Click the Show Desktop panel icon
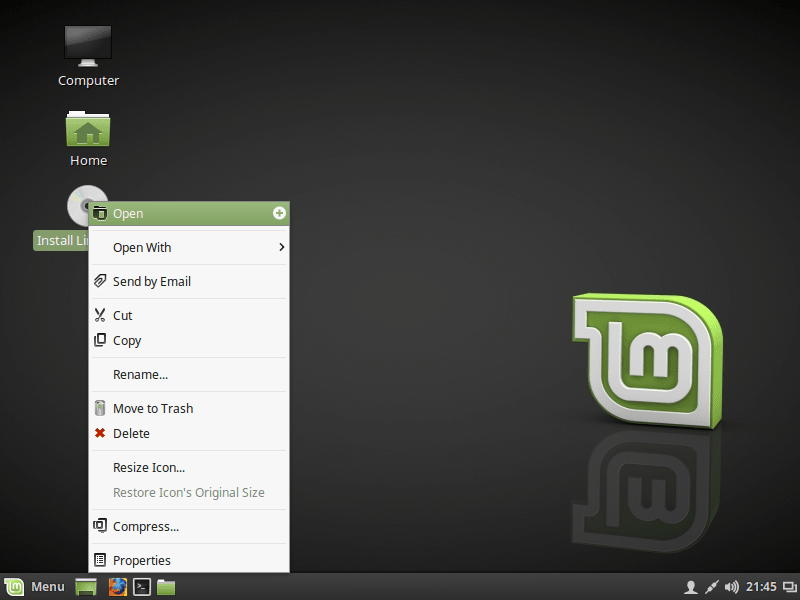This screenshot has width=800, height=600. (86, 587)
